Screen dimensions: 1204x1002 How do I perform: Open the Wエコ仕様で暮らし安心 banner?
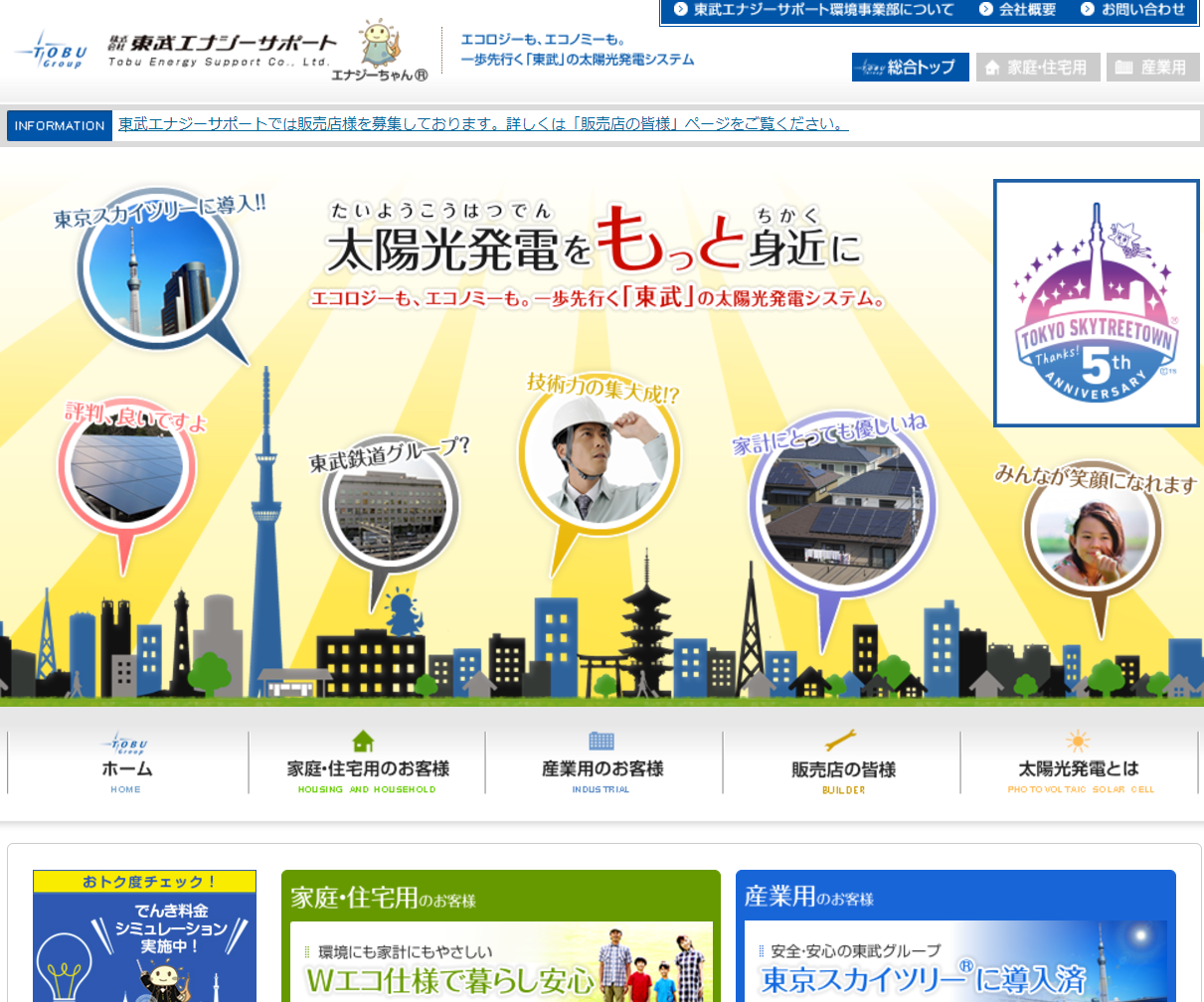[501, 962]
